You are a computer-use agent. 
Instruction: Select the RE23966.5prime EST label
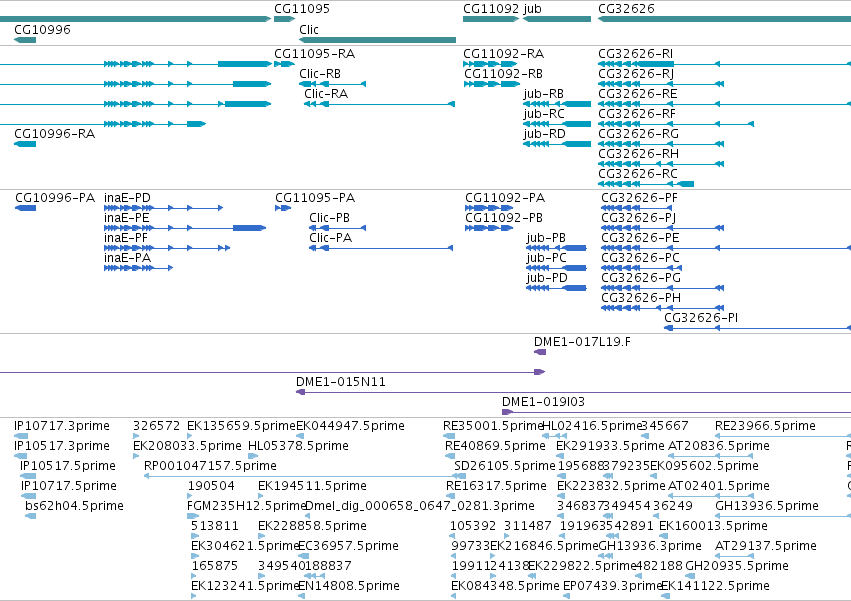click(765, 426)
